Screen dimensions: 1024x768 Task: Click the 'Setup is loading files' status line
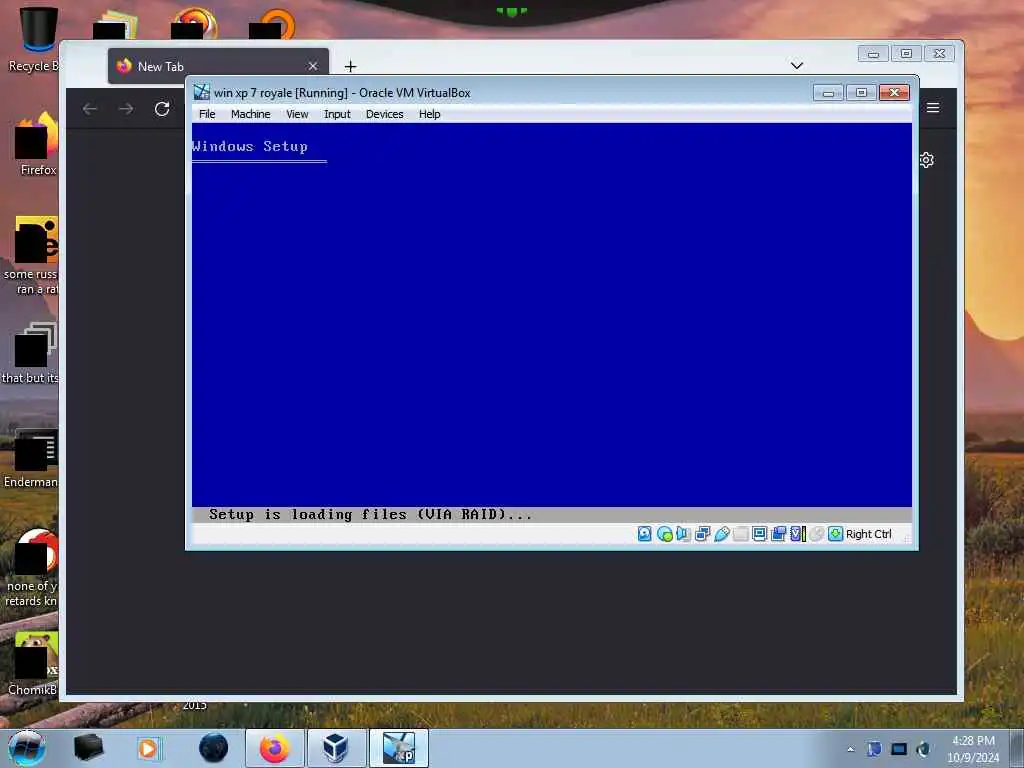370,515
